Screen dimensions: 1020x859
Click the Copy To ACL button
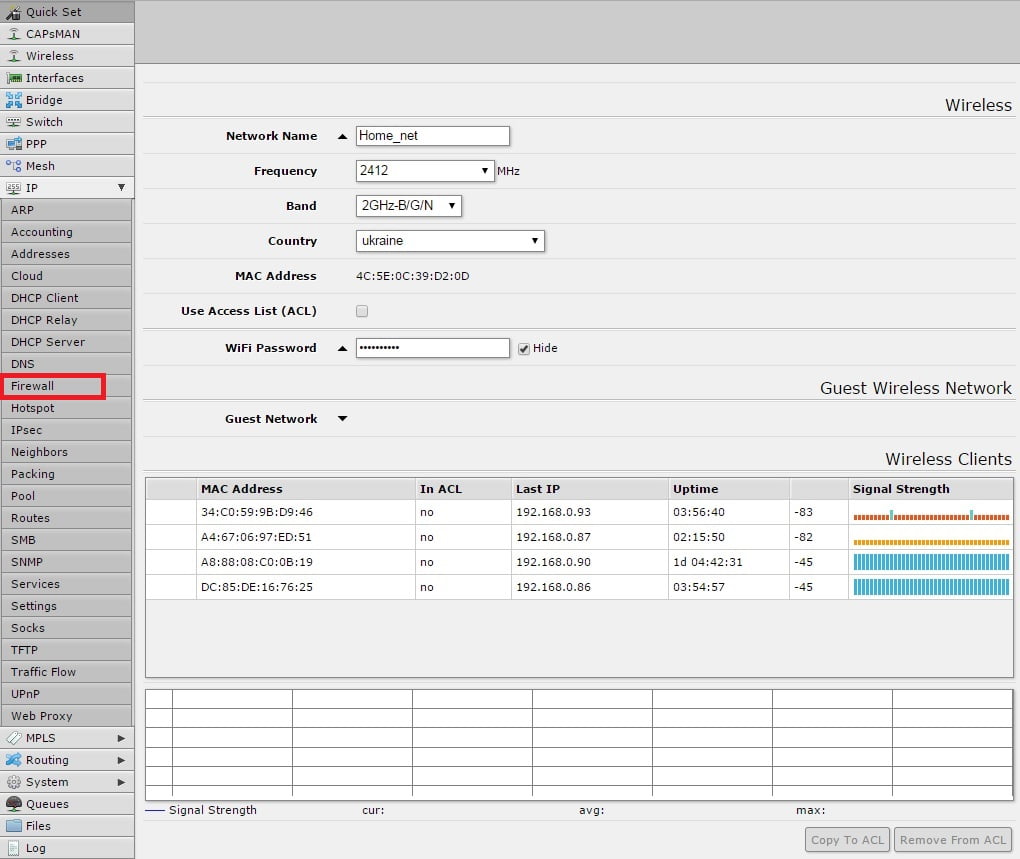click(848, 840)
